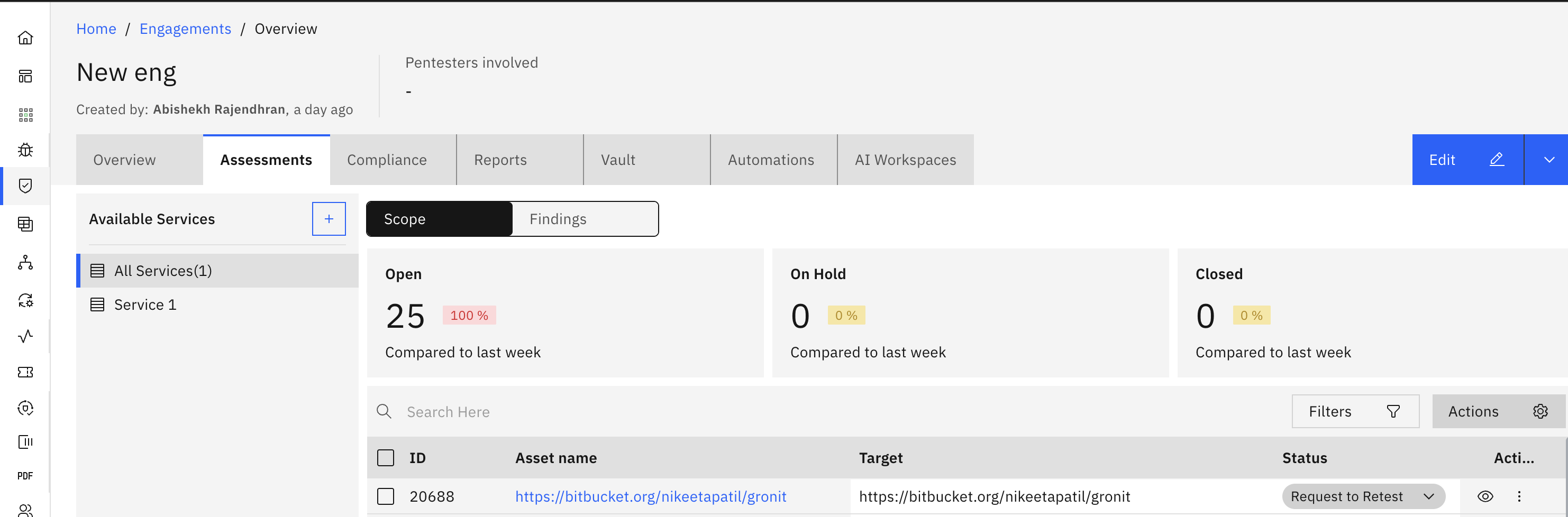The width and height of the screenshot is (1568, 517).
Task: Check the box for asset 20688
Action: click(x=385, y=496)
